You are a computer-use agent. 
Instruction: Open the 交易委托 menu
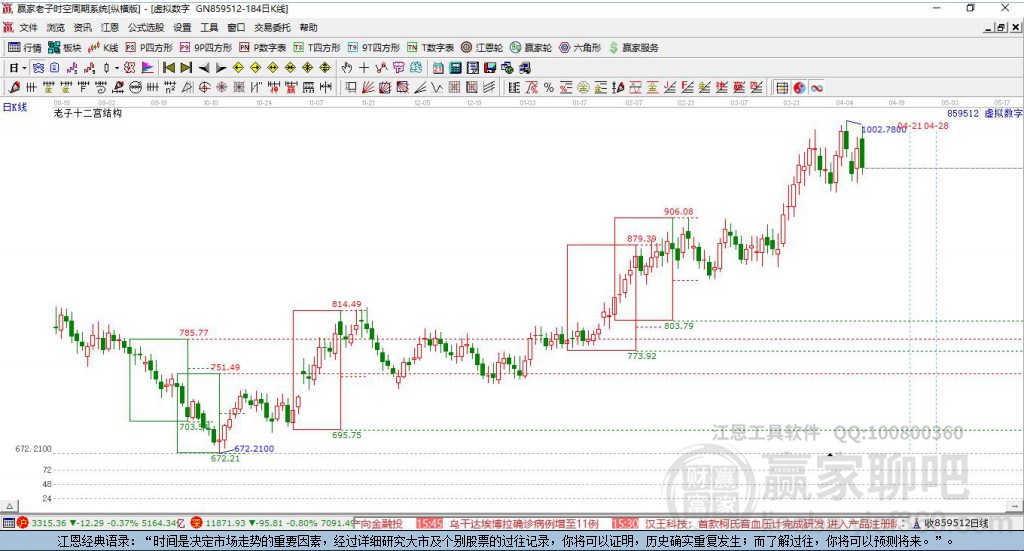272,27
